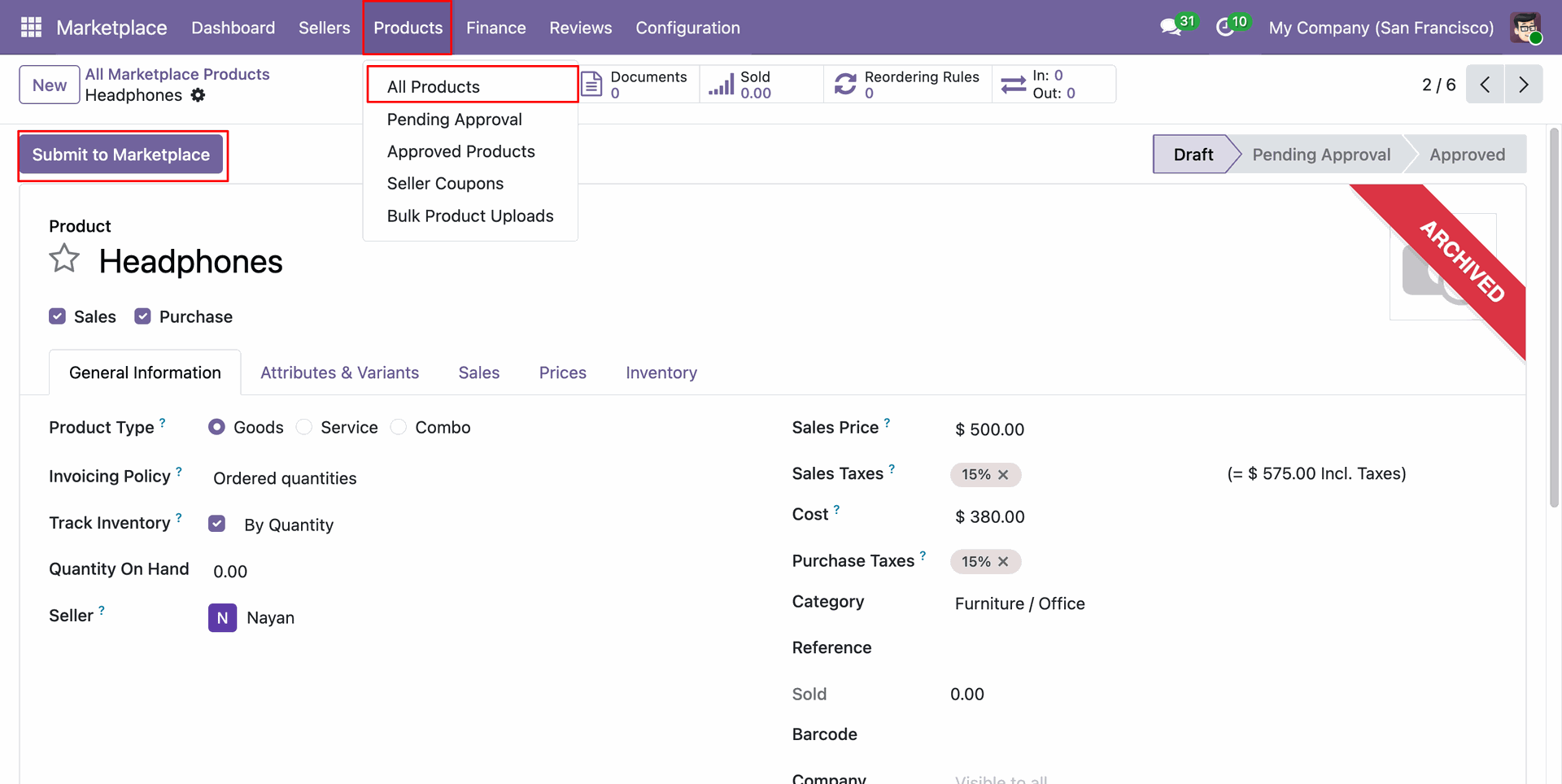
Task: Open the Finance menu
Action: (x=495, y=28)
